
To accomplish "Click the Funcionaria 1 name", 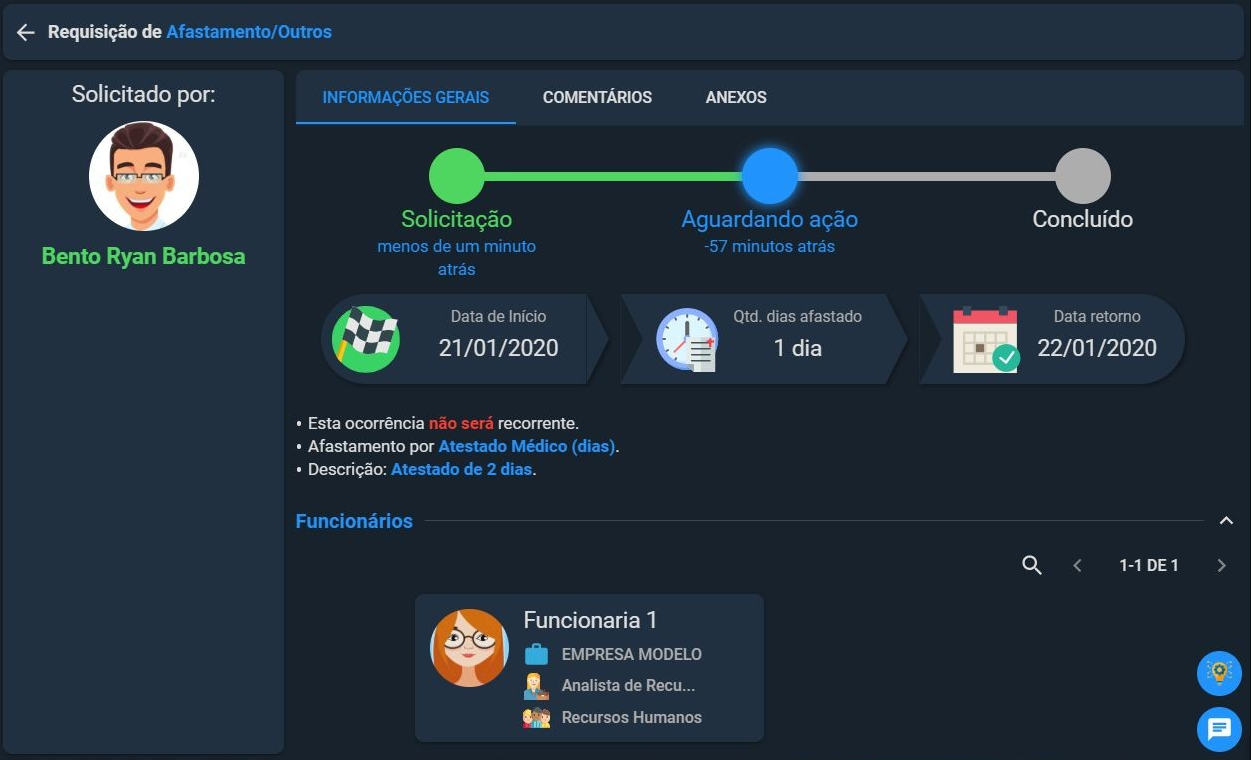I will point(590,620).
